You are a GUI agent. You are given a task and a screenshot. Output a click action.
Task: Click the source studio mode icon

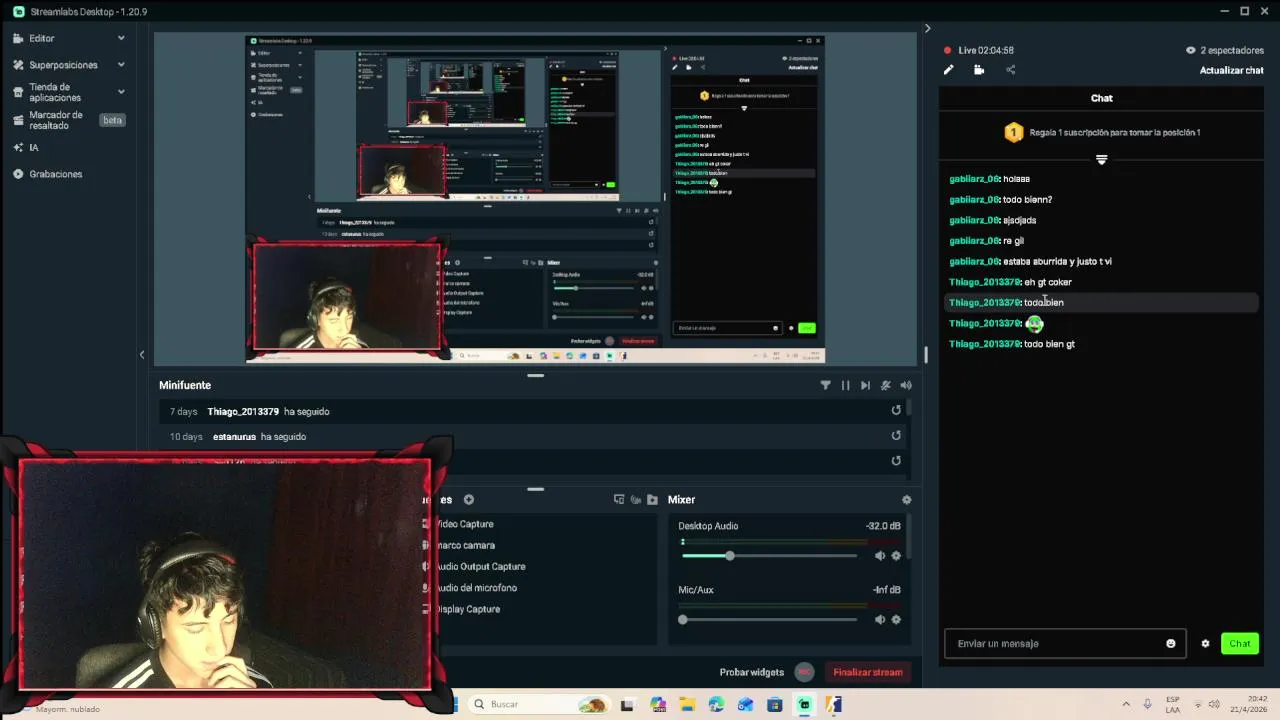pos(619,500)
